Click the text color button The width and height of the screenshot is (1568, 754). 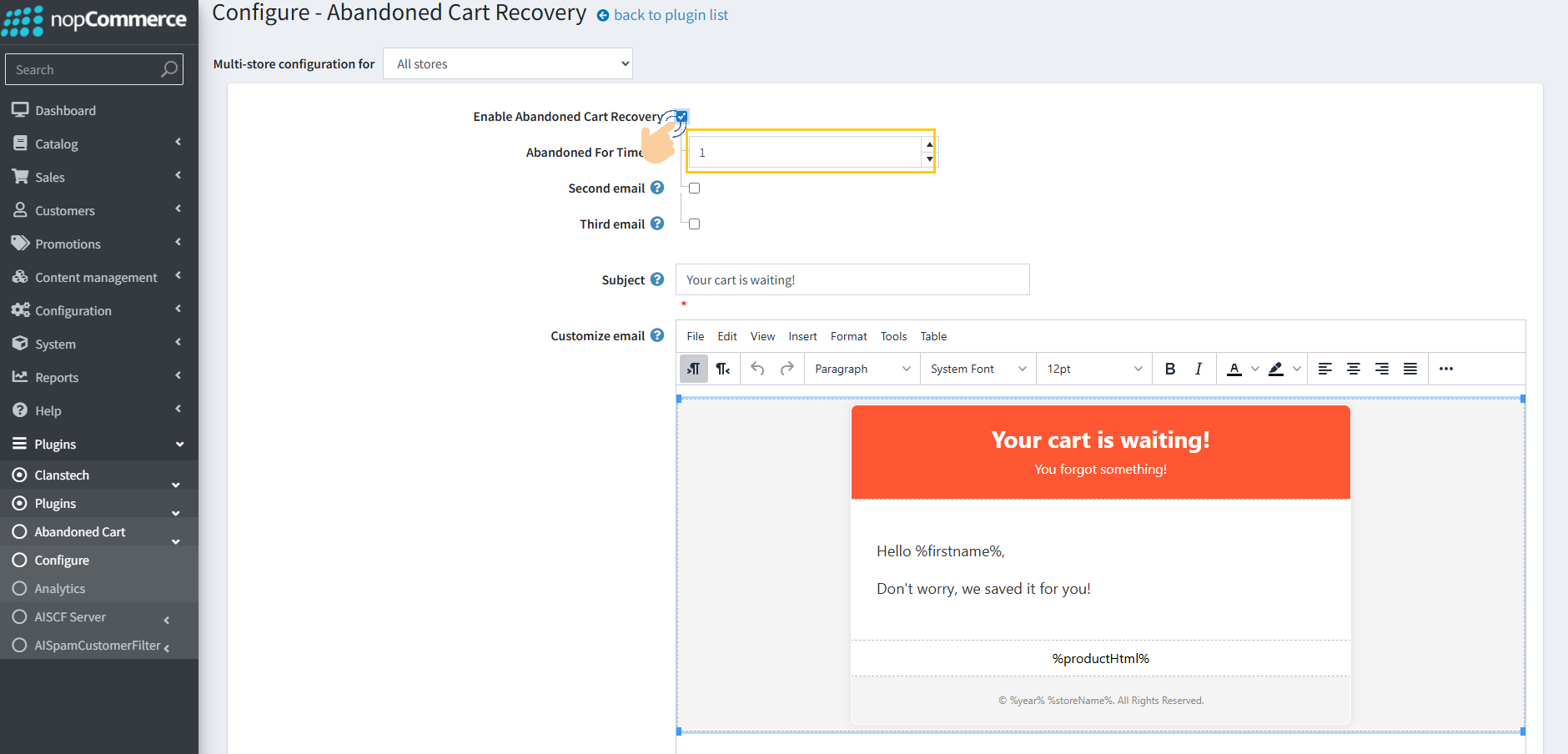[1234, 369]
